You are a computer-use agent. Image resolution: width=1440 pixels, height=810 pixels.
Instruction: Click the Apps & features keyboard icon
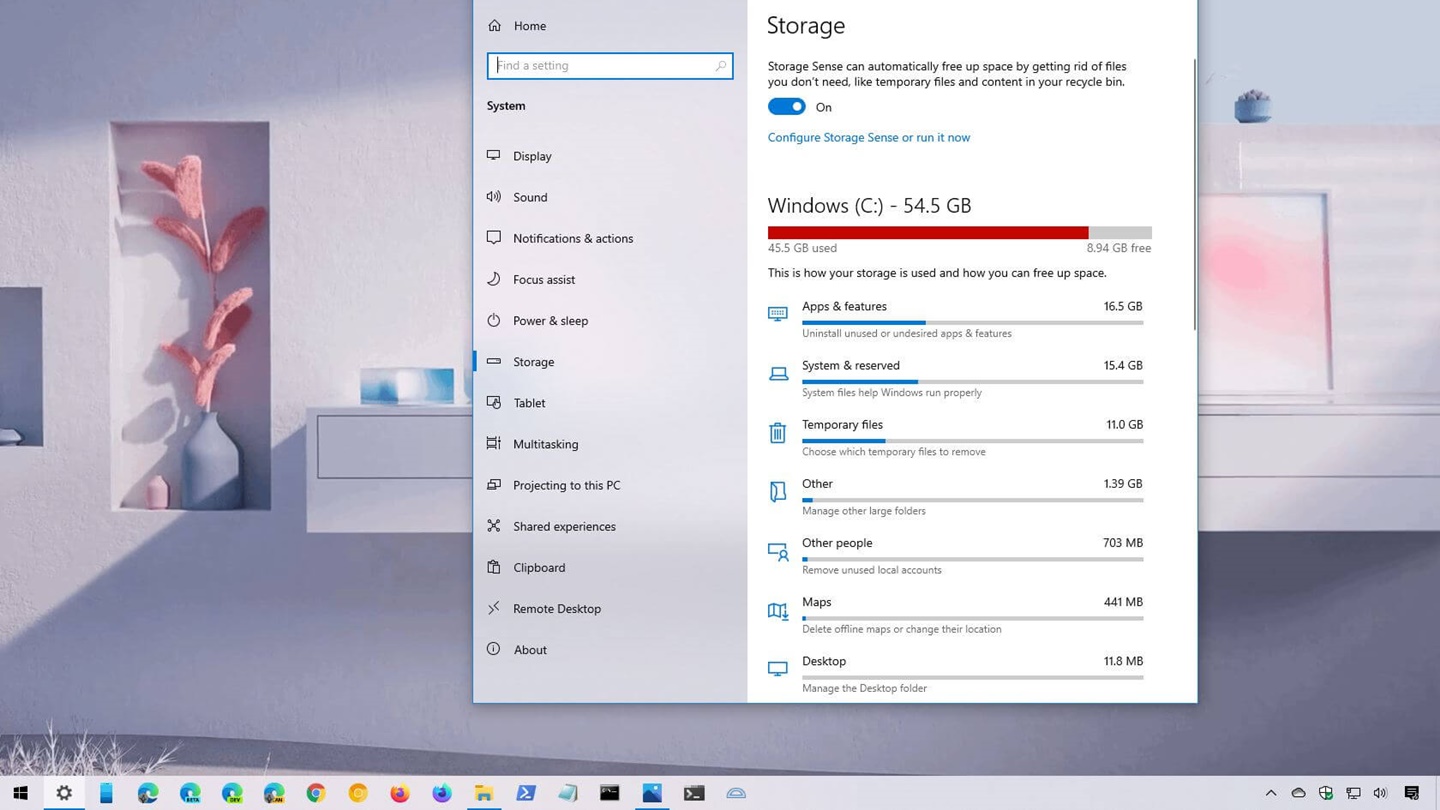[x=777, y=314]
